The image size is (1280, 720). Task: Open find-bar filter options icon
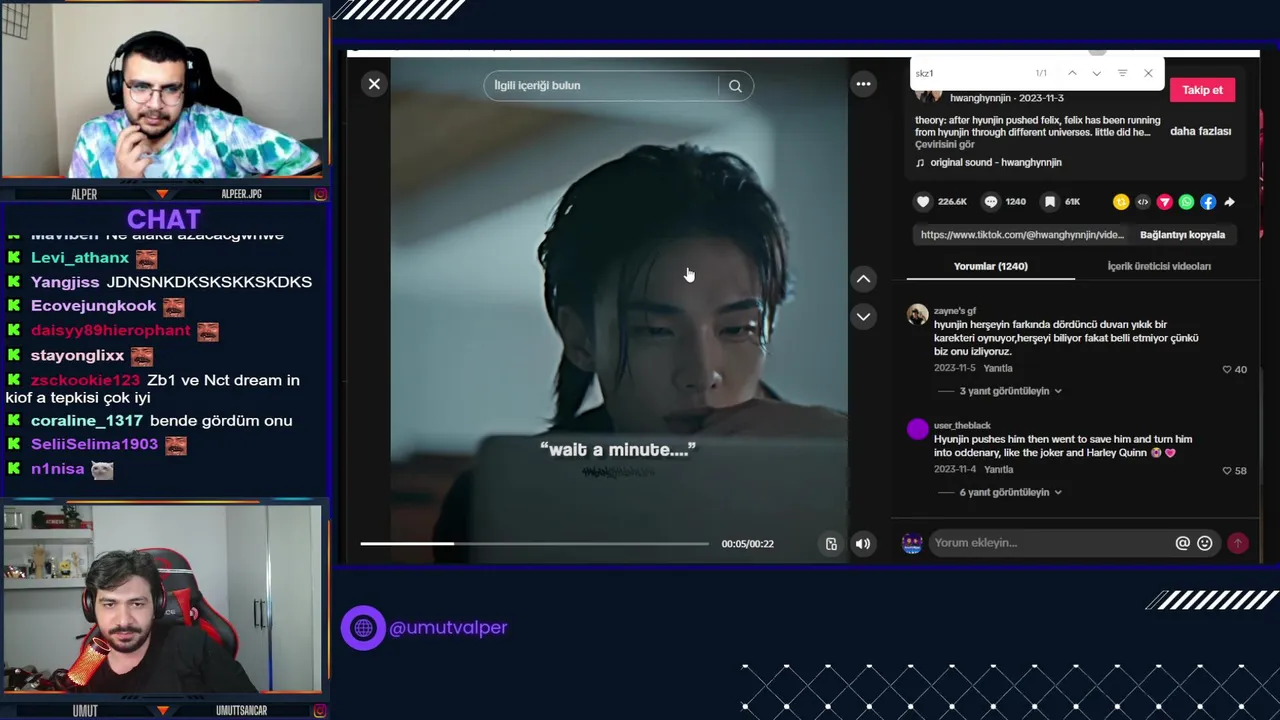click(x=1122, y=73)
